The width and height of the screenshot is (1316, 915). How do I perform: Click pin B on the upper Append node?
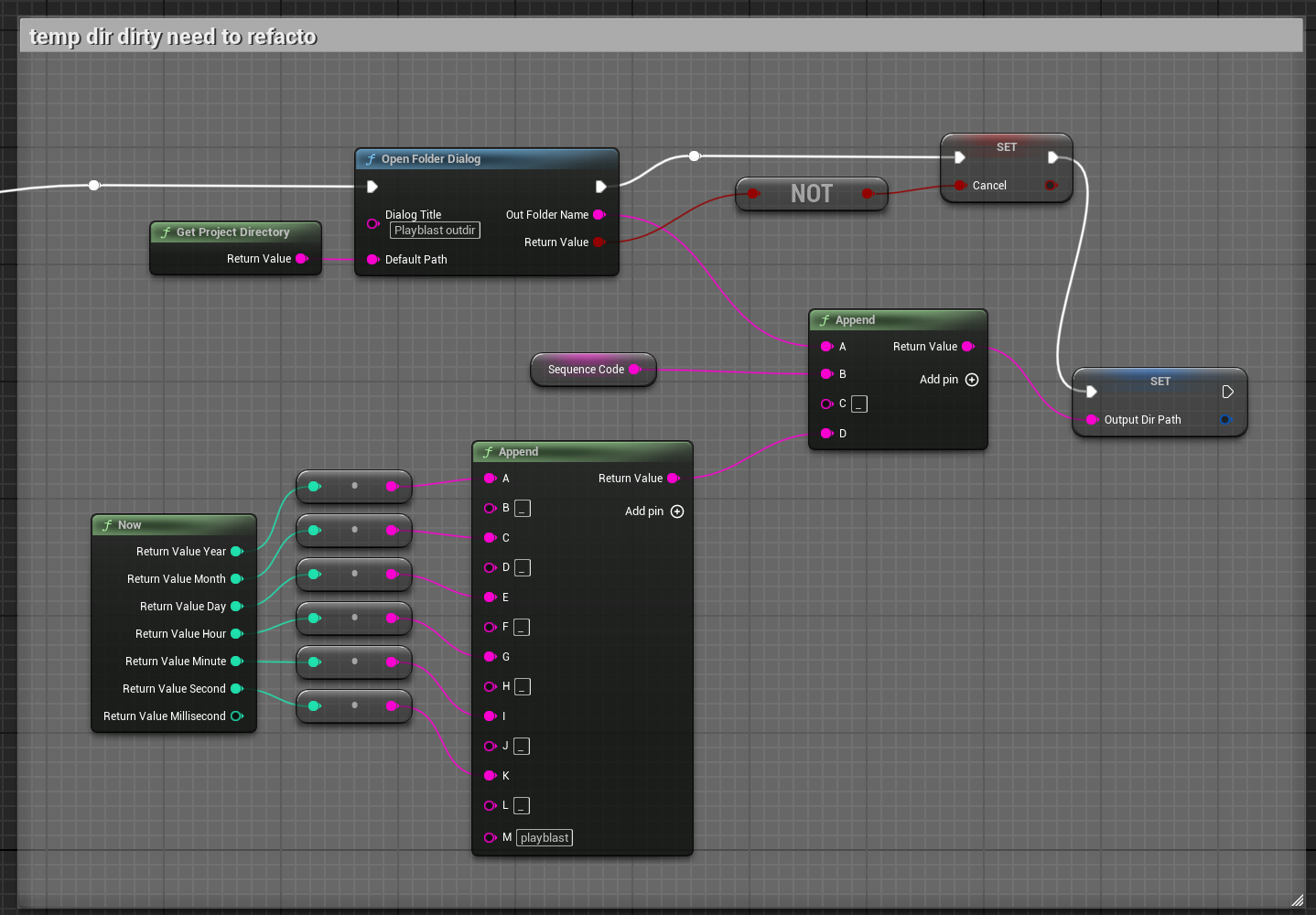pyautogui.click(x=826, y=374)
